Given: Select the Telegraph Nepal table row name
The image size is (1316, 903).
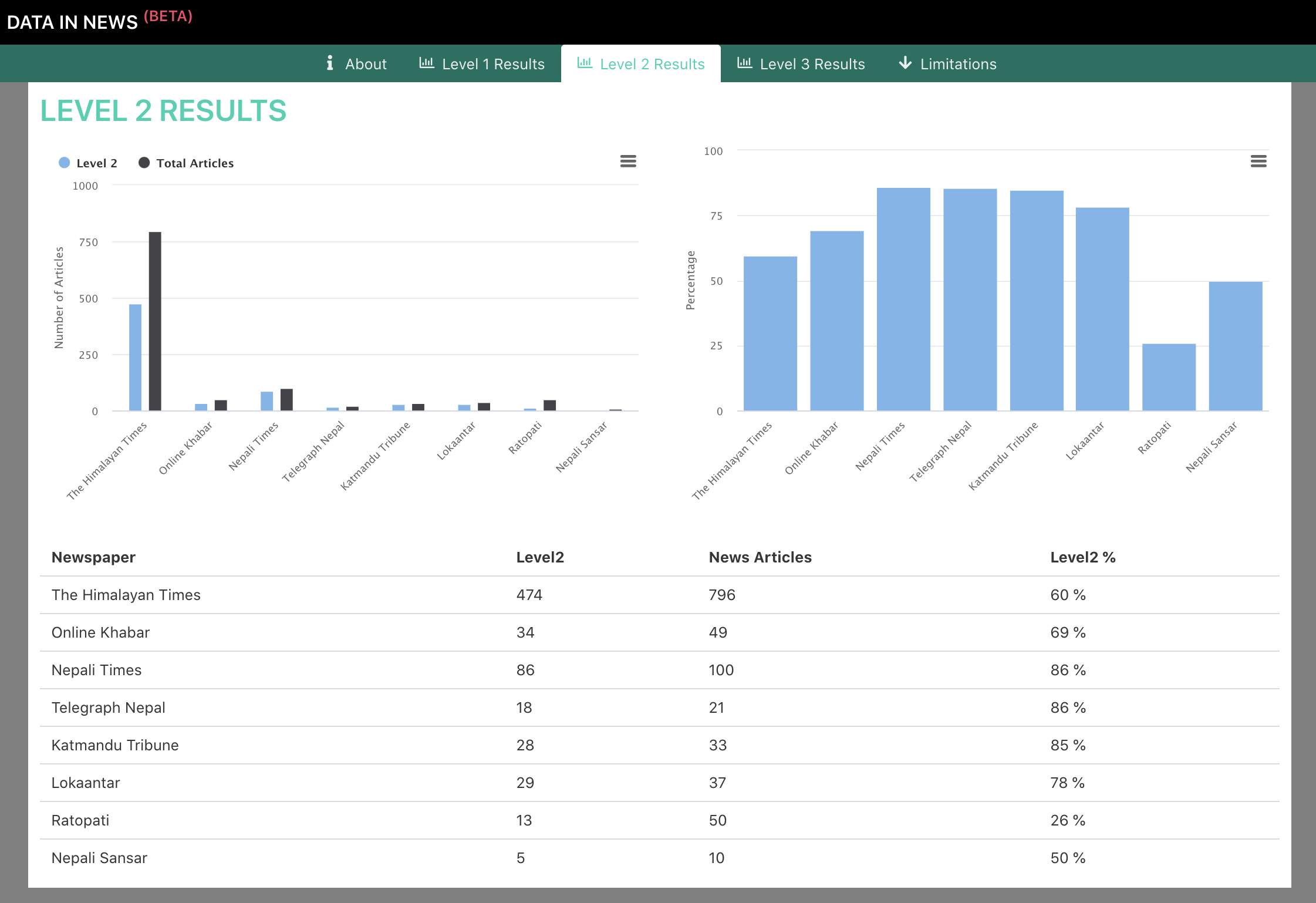Looking at the screenshot, I should 109,707.
